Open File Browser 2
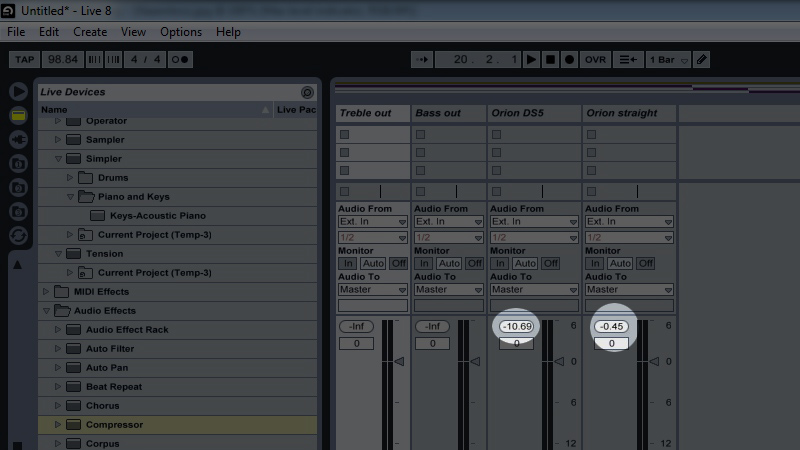The width and height of the screenshot is (800, 450). (18, 187)
